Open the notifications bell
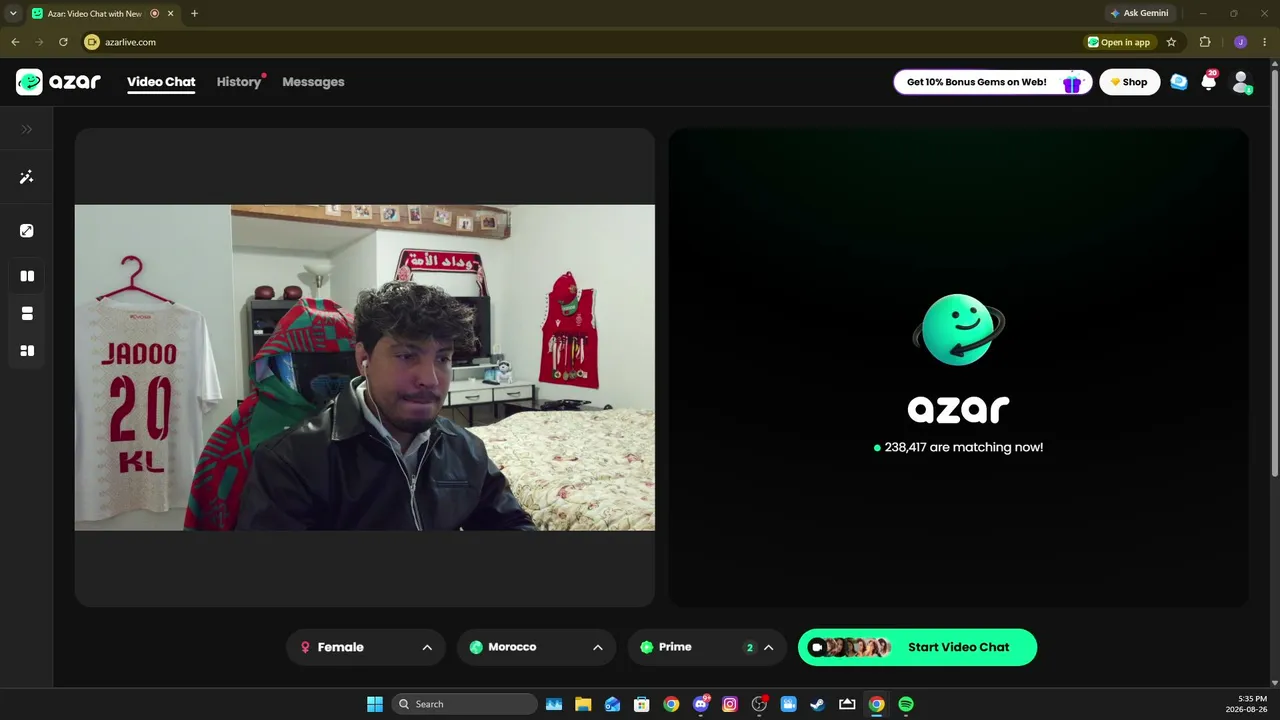 1209,82
